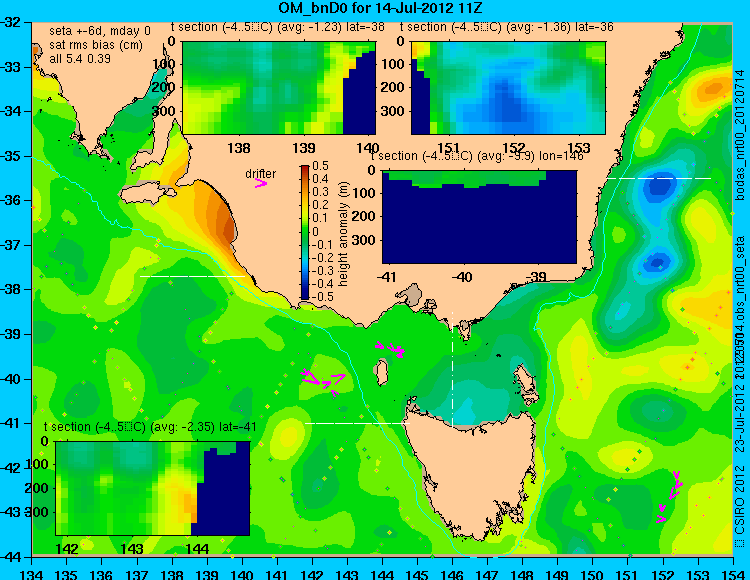The height and width of the screenshot is (580, 750).
Task: Click the height anomaly color bar
Action: tap(305, 232)
